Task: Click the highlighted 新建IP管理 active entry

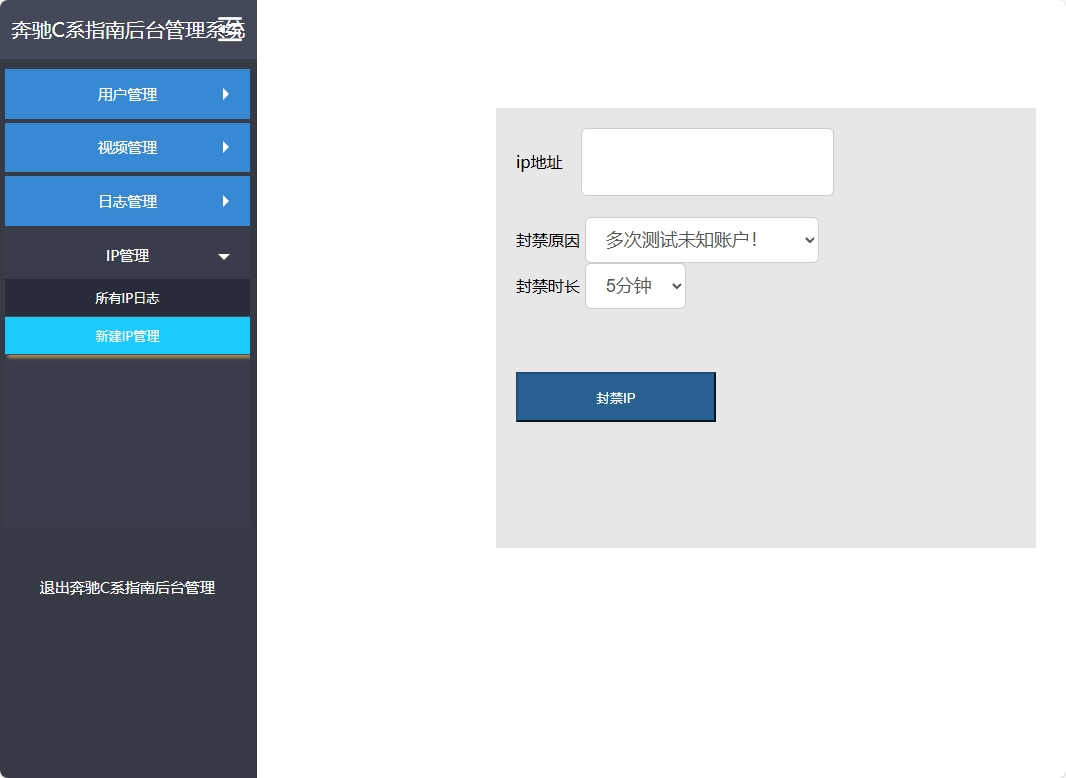Action: [x=127, y=336]
